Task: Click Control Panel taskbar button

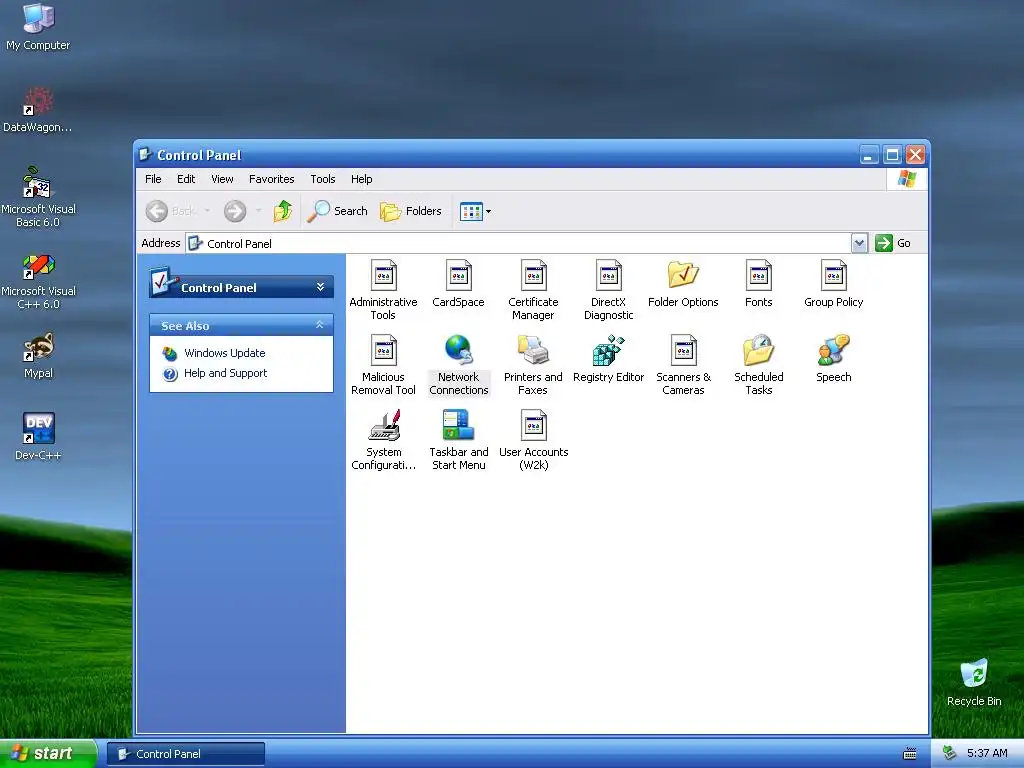Action: pyautogui.click(x=186, y=754)
